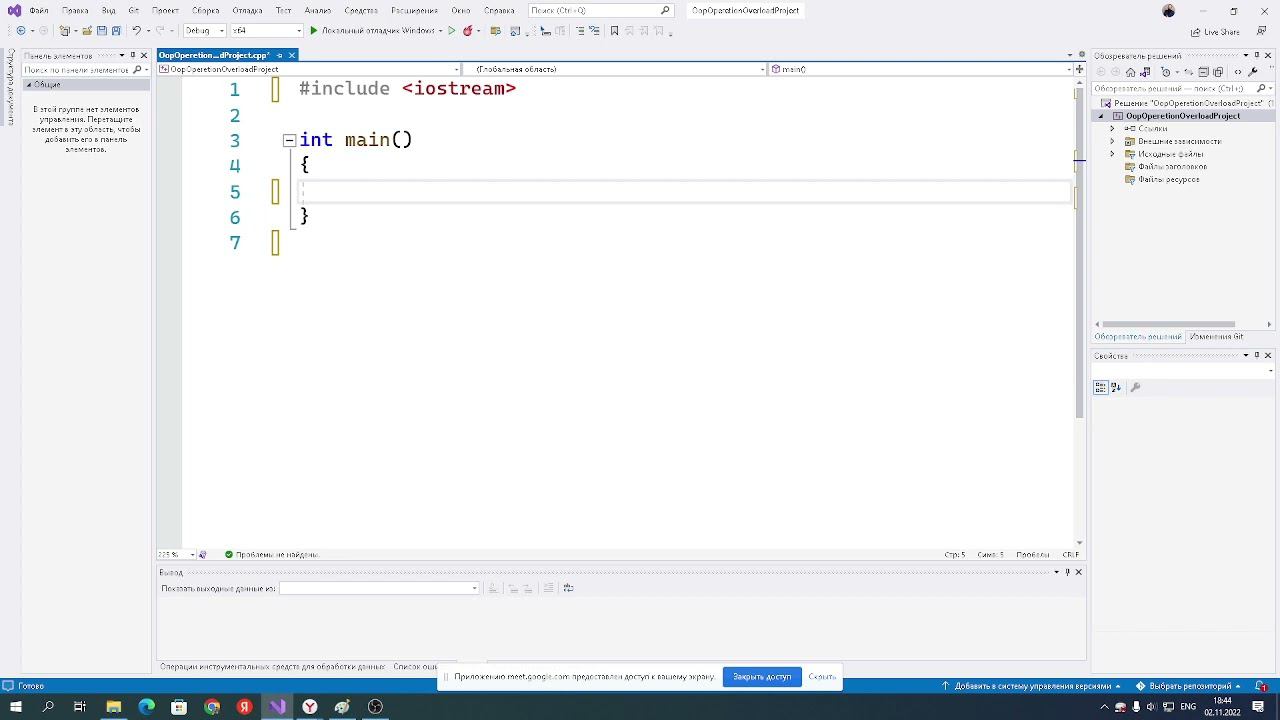
Task: Toggle word wrap icon in Output panel
Action: click(x=569, y=588)
